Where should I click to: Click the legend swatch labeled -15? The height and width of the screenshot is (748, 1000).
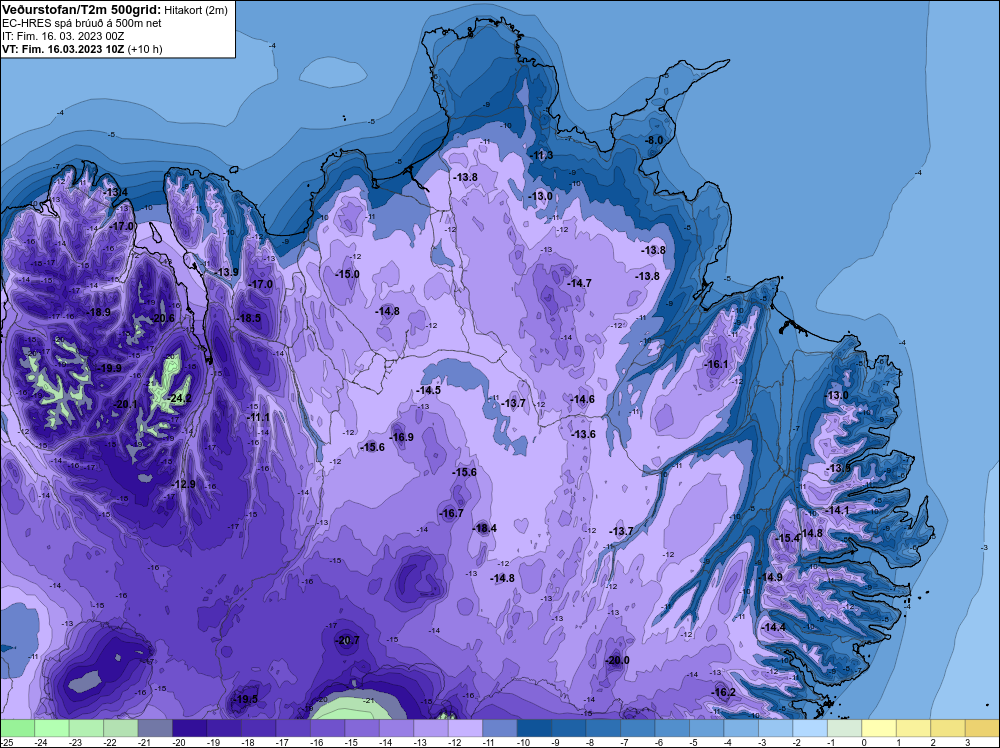pos(362,728)
